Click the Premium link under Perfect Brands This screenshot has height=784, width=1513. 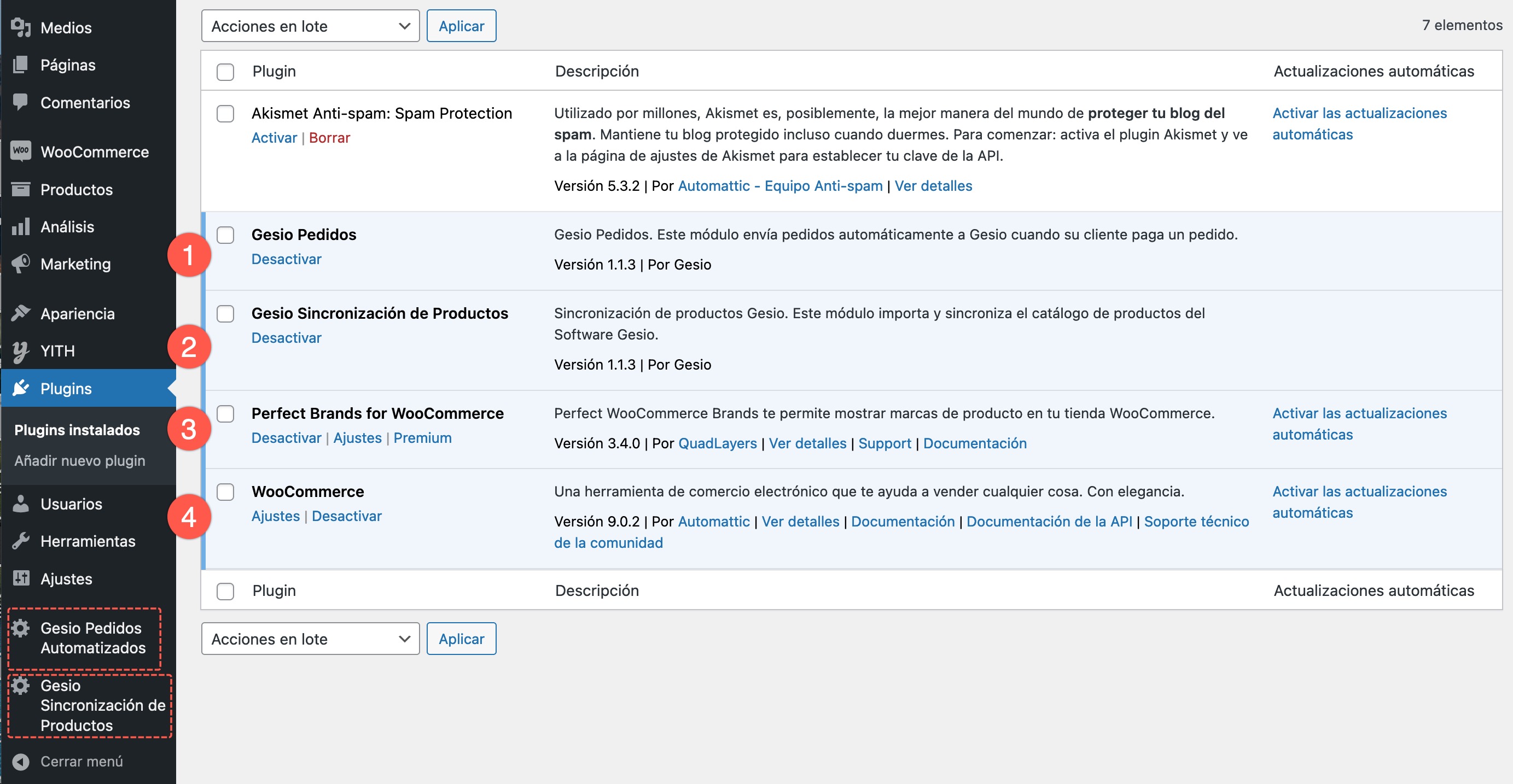422,437
